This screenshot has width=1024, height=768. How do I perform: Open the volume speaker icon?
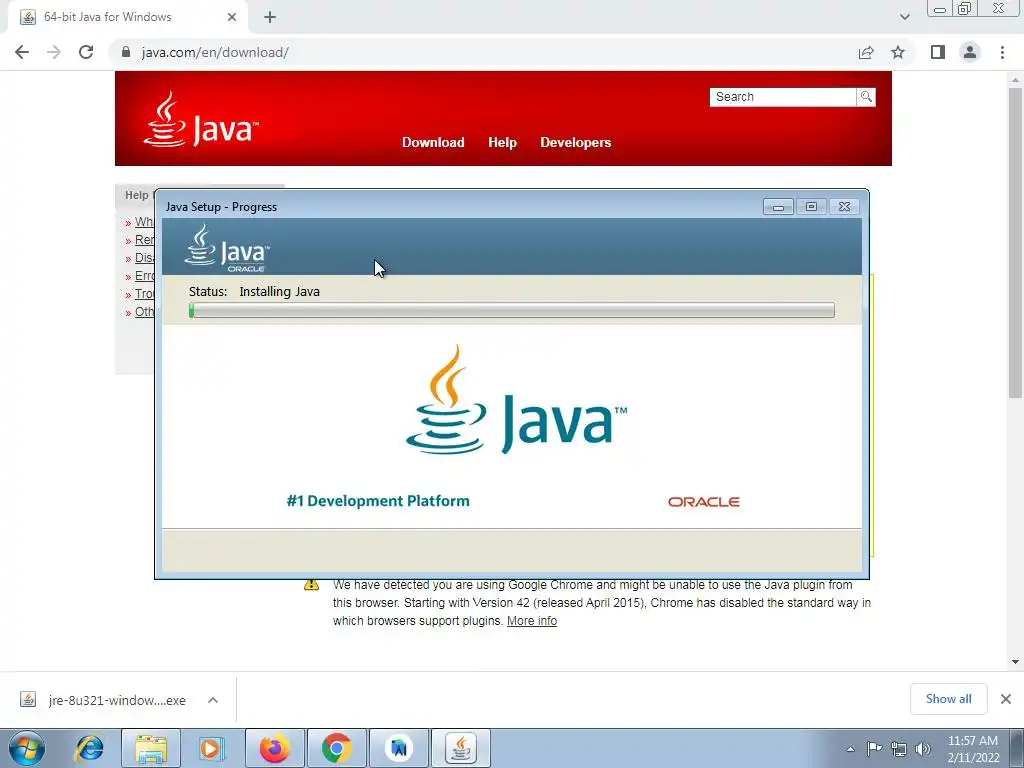922,749
